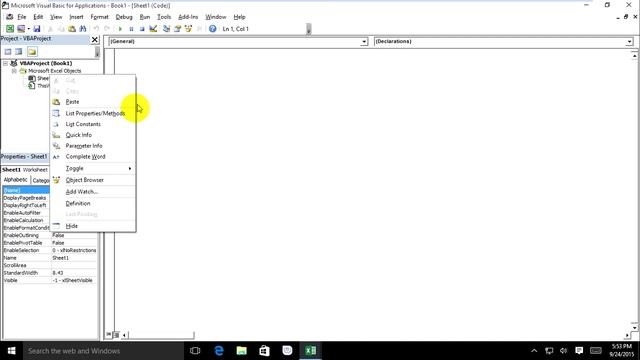Screen dimensions: 640x360
Task: Switch to Full Module View at code window bottom
Action: pos(116,335)
